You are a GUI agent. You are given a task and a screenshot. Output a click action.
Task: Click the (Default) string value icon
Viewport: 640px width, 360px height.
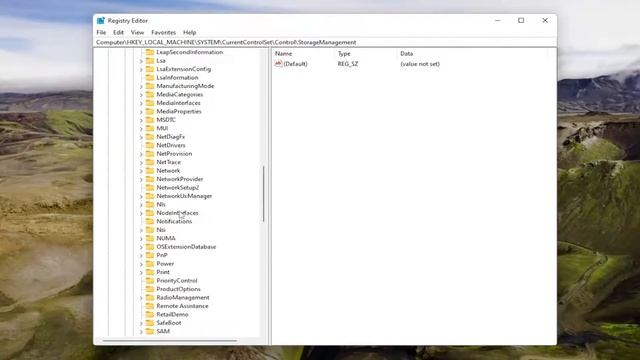click(278, 64)
